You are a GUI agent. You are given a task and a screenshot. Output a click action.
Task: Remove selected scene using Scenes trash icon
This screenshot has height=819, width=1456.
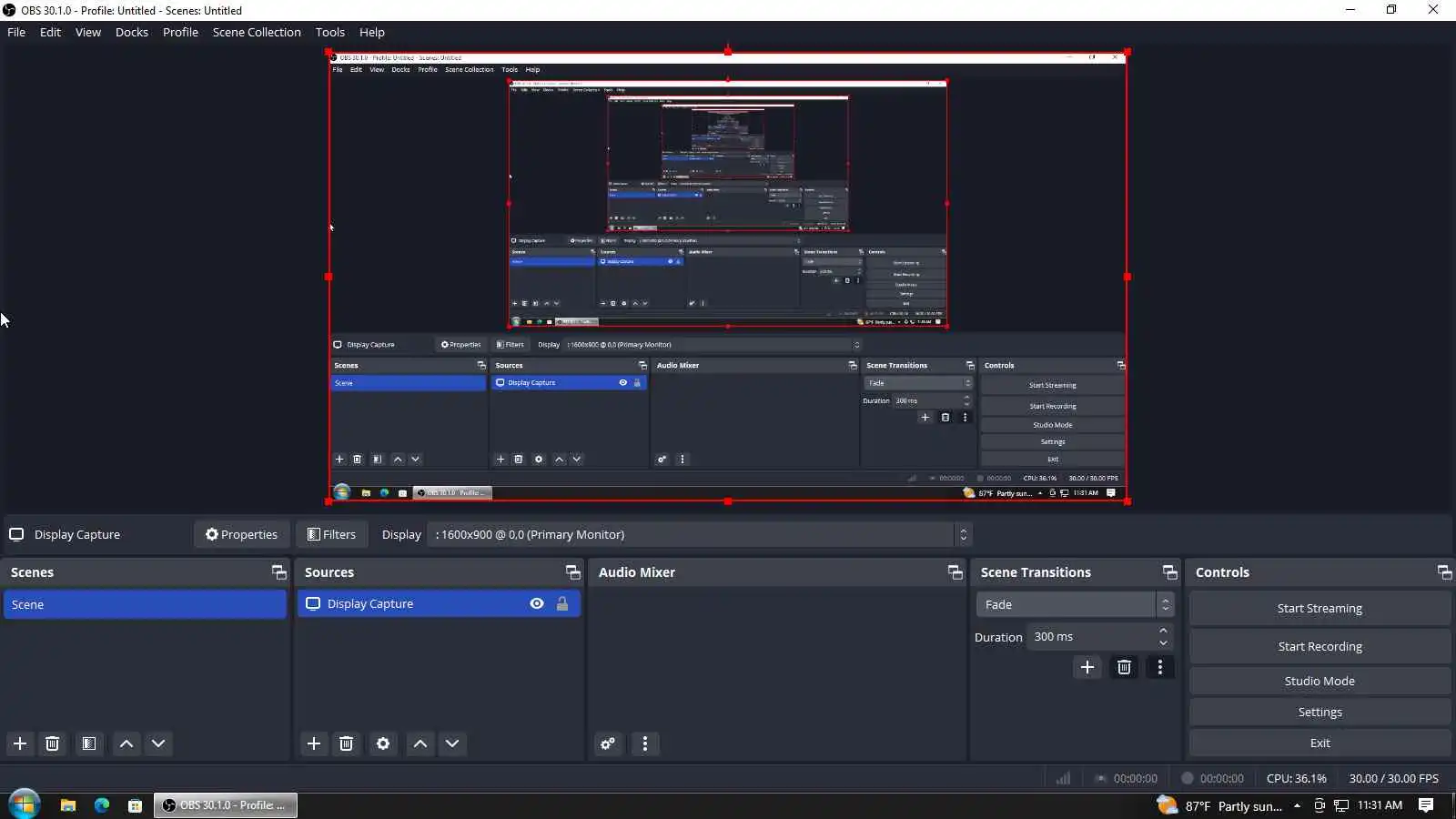tap(53, 743)
